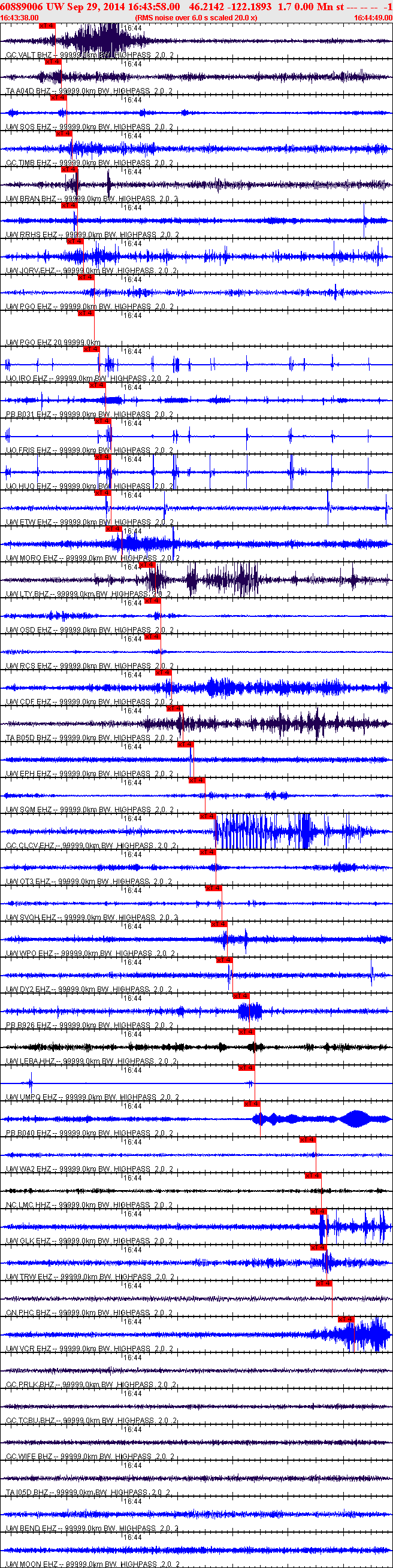Click the red pick flag on UW WA2 trace
393x1568 pixels.
point(307,1140)
